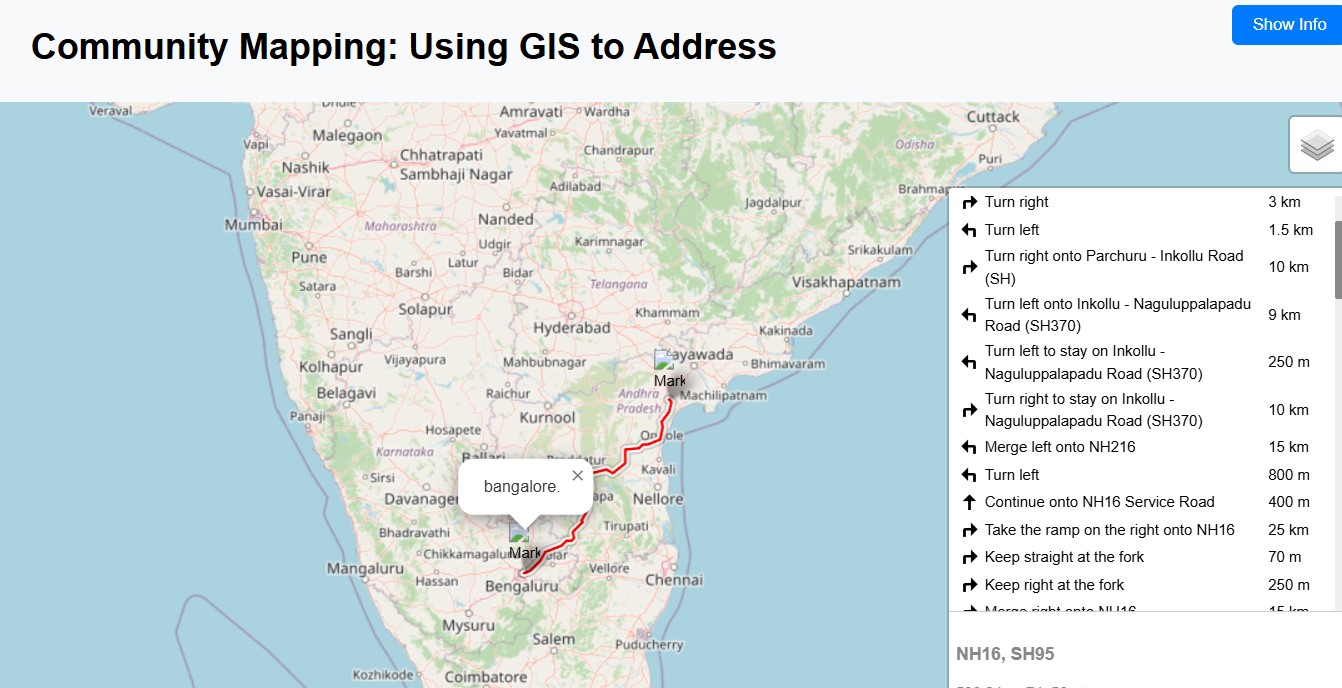Close the bangalore popup

click(x=577, y=476)
